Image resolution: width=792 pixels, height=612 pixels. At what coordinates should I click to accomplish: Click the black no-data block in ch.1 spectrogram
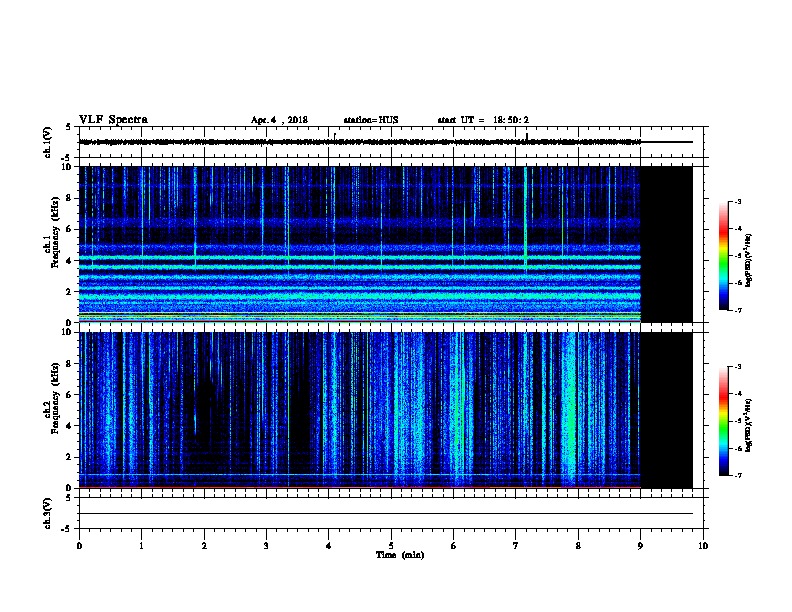(x=667, y=244)
